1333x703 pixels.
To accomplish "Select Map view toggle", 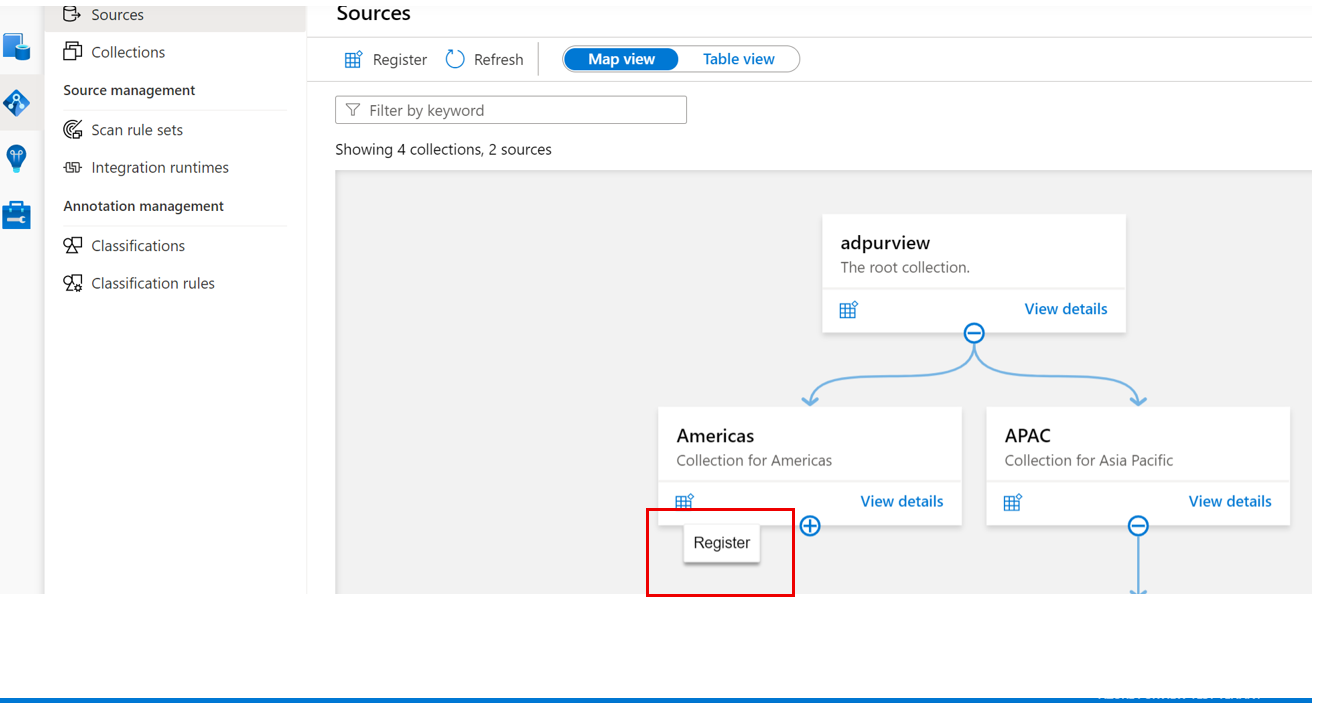I will pyautogui.click(x=620, y=59).
